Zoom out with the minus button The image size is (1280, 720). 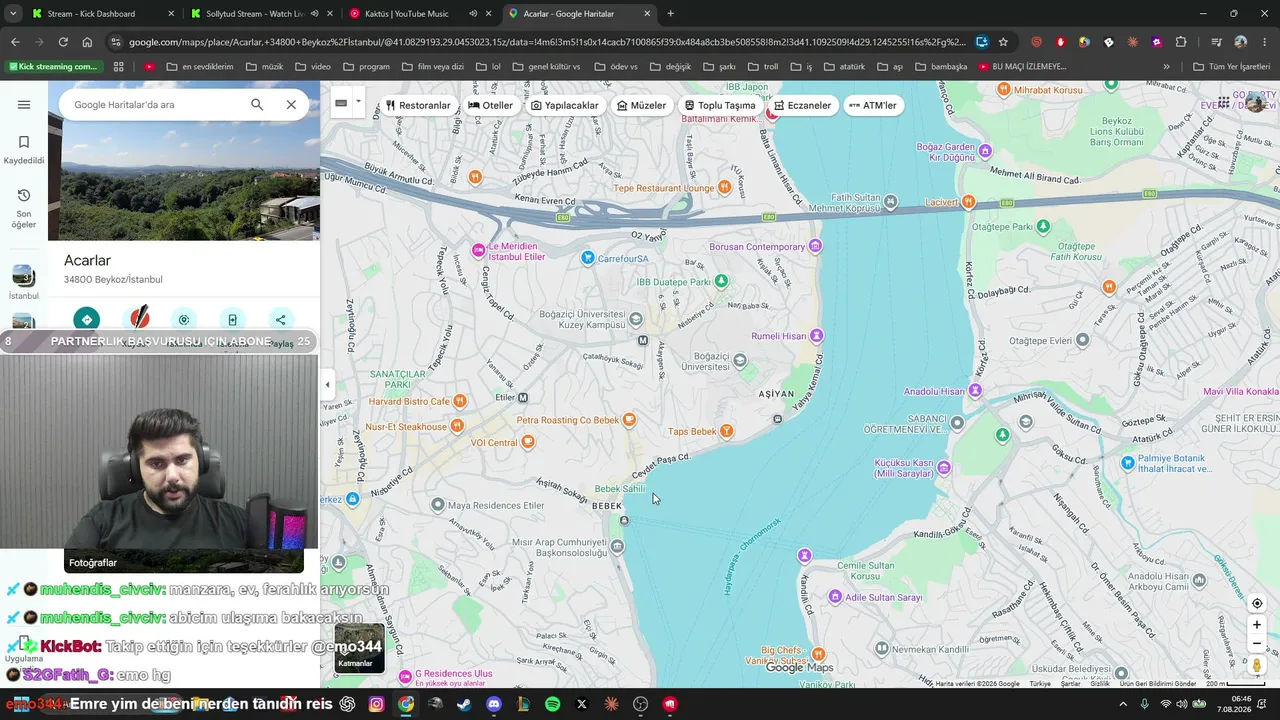point(1257,644)
